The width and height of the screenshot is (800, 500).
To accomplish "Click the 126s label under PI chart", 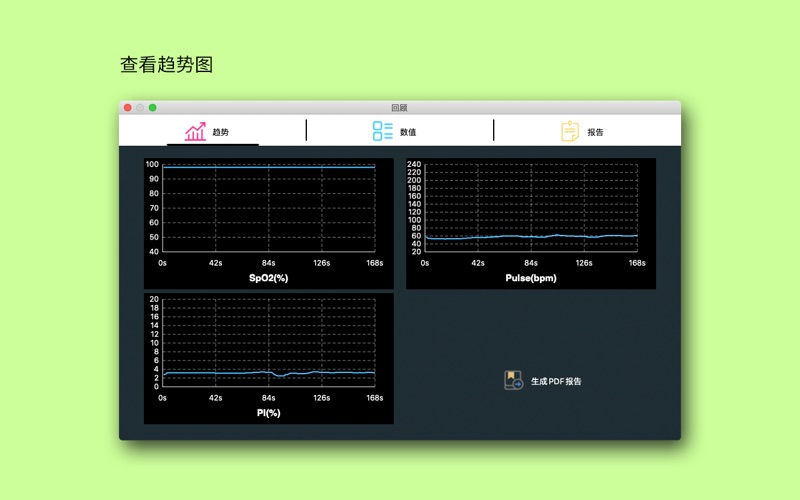I will click(321, 397).
